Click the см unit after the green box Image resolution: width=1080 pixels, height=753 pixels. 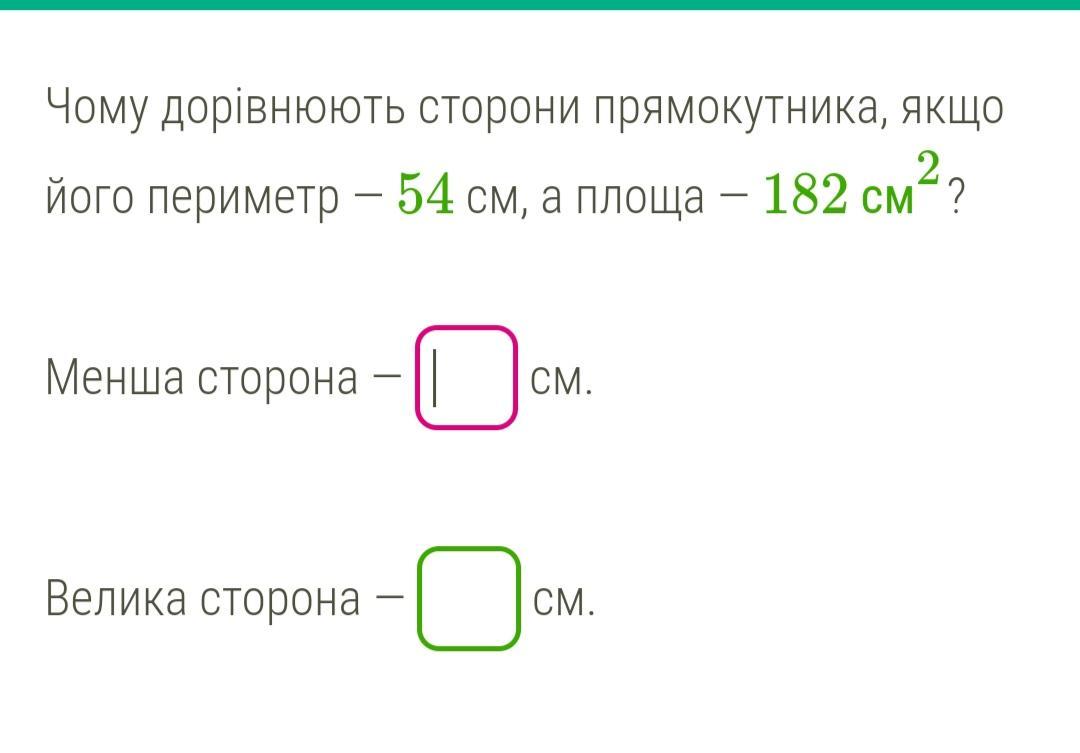(563, 600)
